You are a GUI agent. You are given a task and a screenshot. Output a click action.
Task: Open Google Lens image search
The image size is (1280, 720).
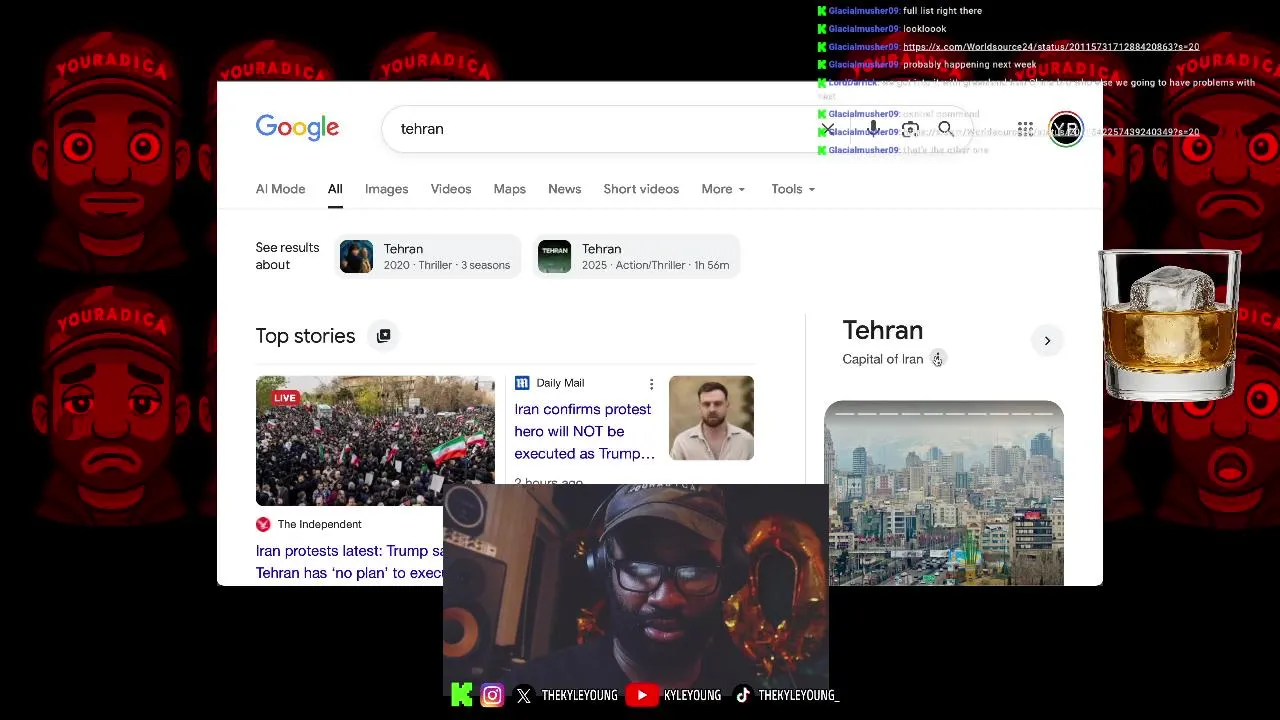click(x=910, y=129)
